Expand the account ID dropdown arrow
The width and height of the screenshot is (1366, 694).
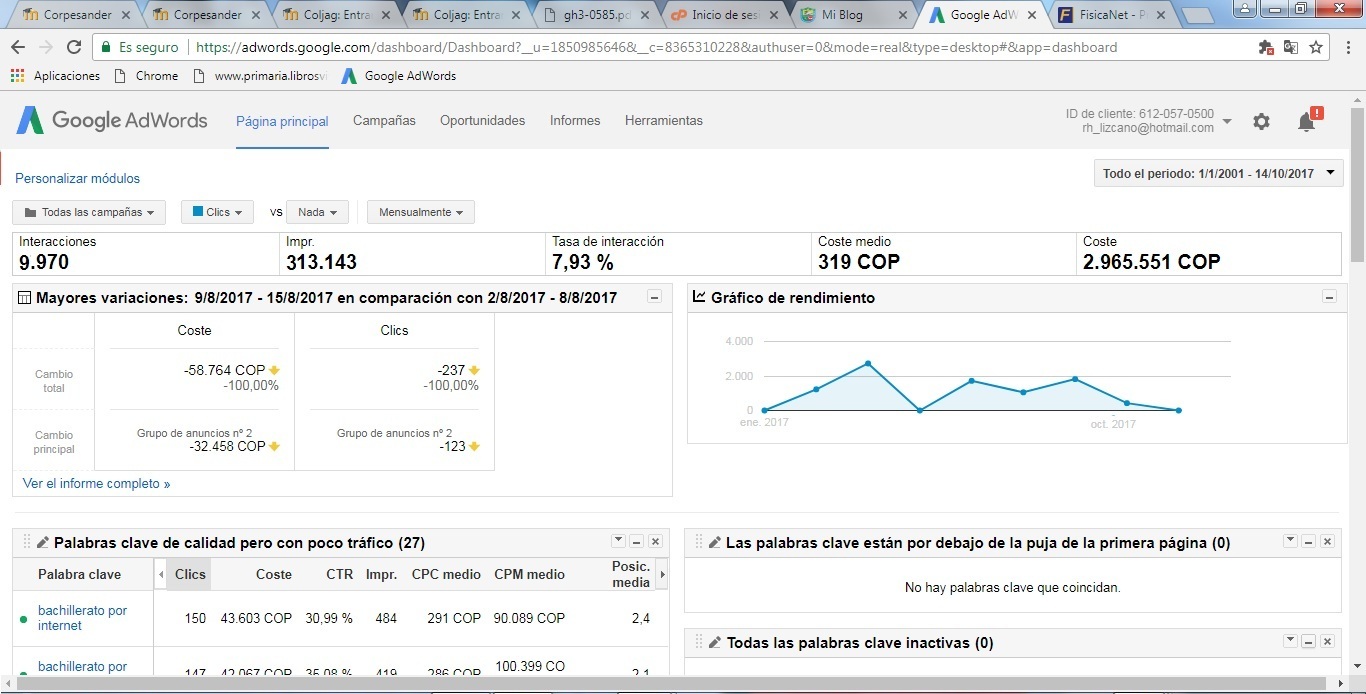(x=1227, y=121)
